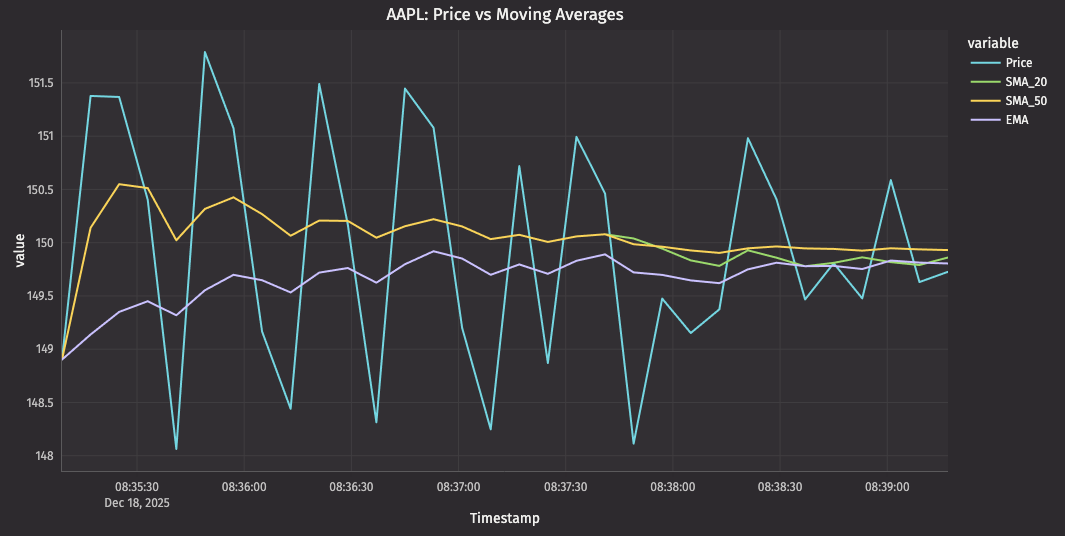Toggle SMA_50 legend item visibility
The image size is (1065, 536).
(1026, 101)
